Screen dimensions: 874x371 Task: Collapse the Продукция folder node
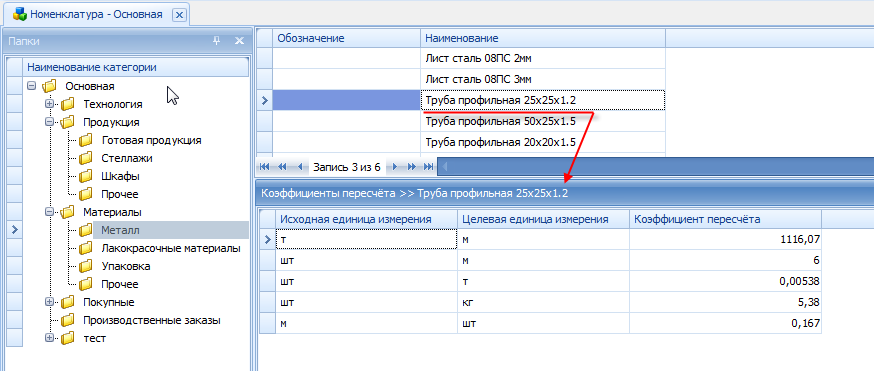[49, 122]
